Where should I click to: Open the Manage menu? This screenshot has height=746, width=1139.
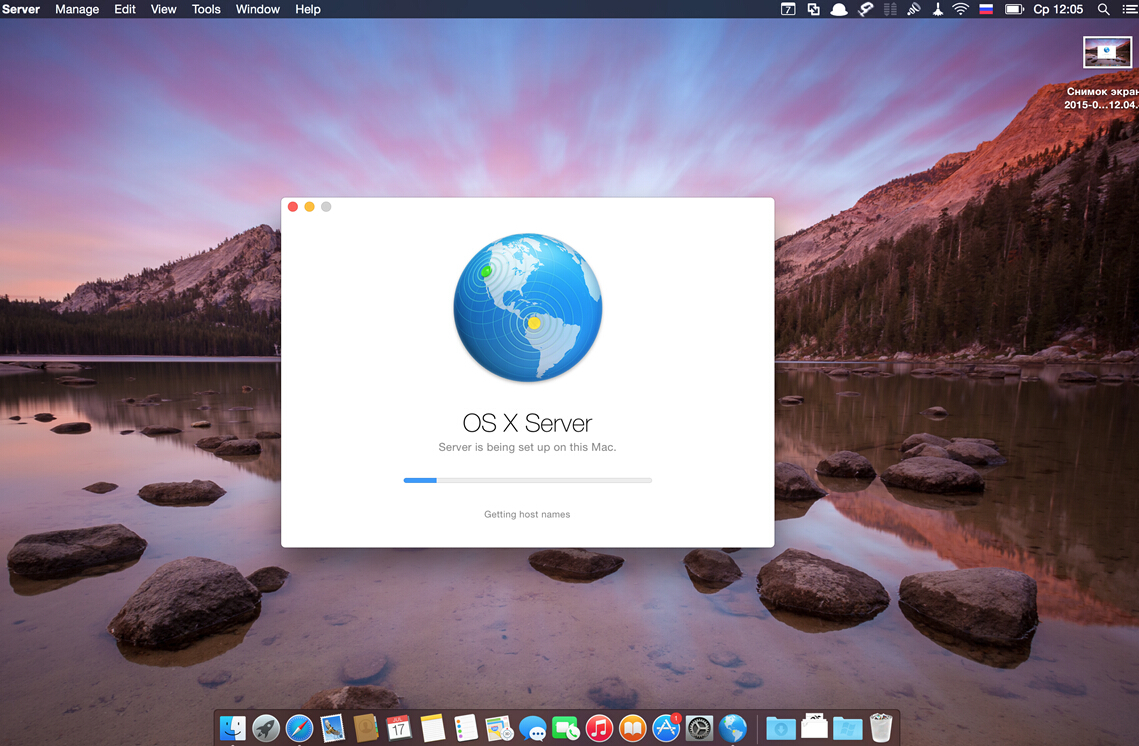click(77, 9)
